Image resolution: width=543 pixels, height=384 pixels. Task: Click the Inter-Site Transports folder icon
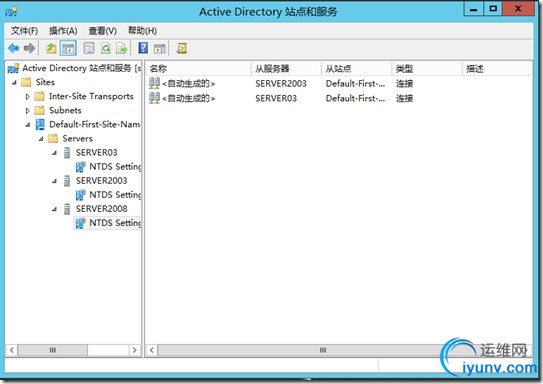[39, 96]
